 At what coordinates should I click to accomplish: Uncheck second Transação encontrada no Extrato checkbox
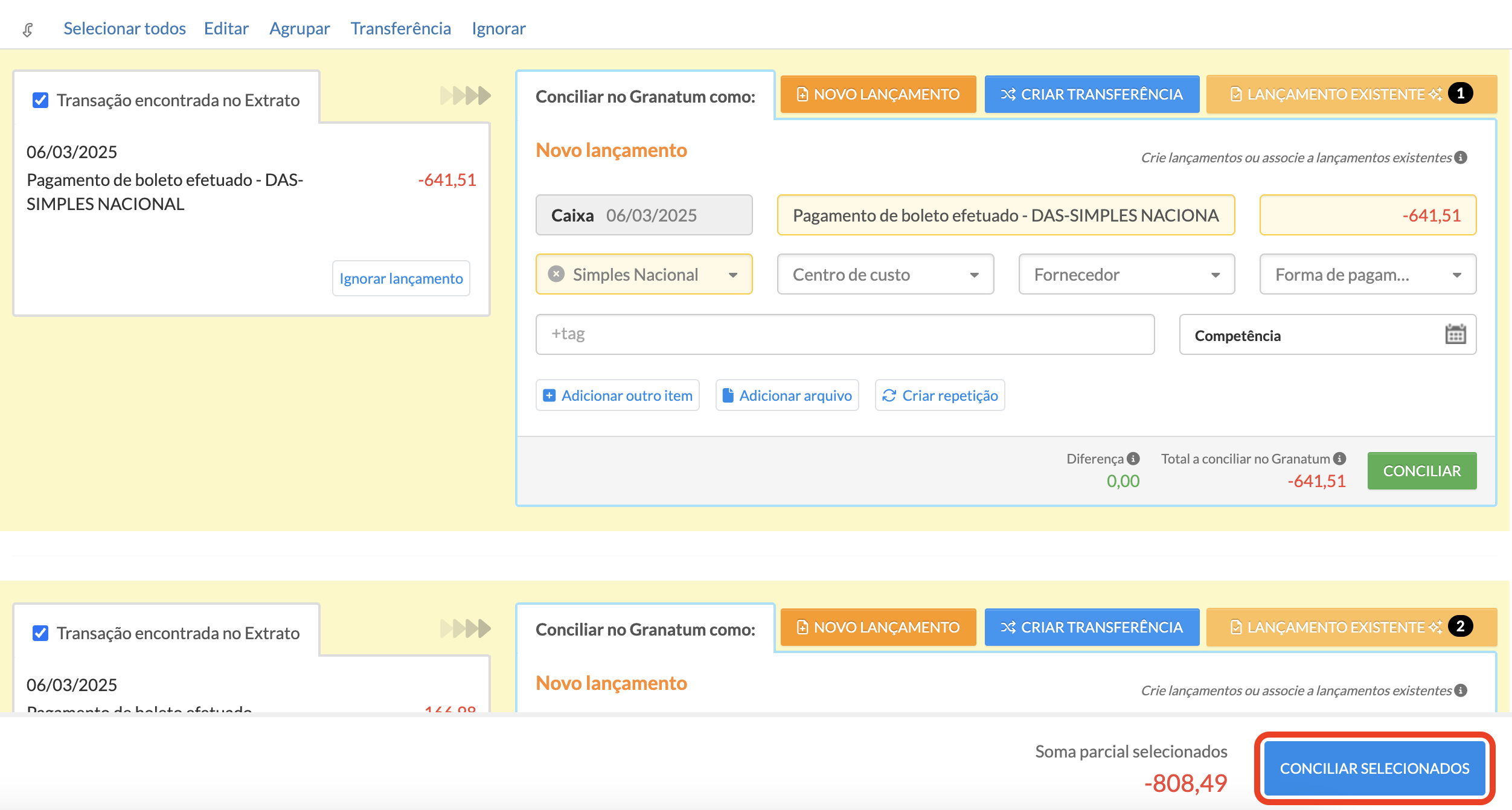point(40,633)
